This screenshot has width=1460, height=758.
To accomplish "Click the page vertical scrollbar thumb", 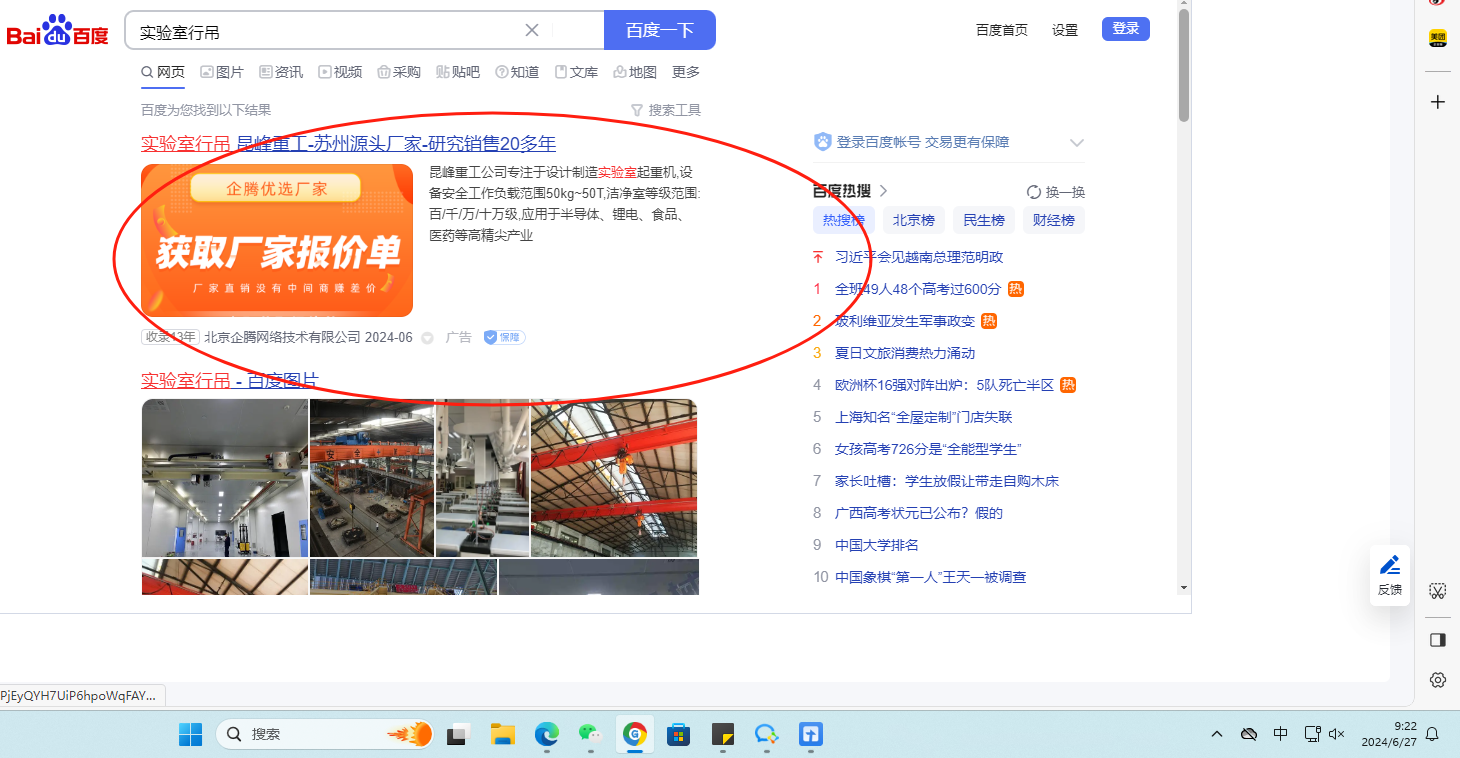I will tap(1184, 66).
